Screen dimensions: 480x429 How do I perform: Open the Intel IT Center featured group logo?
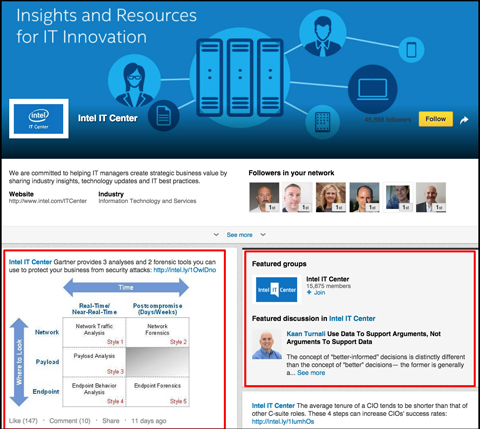(277, 290)
